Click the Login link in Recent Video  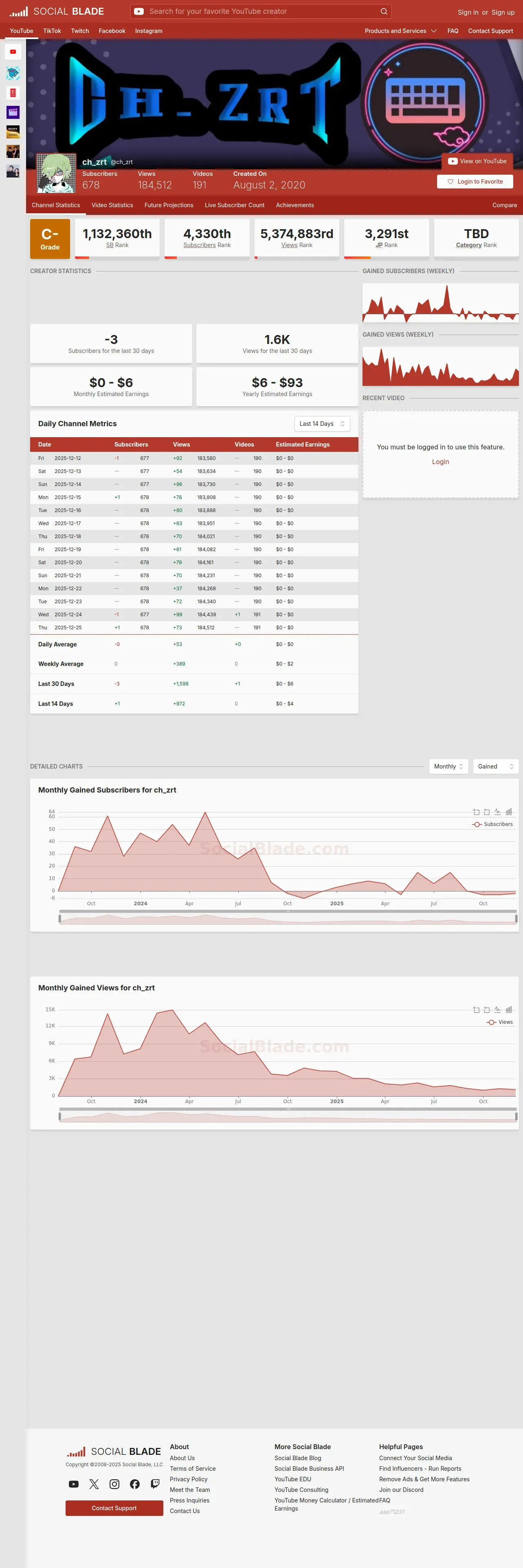pyautogui.click(x=441, y=462)
